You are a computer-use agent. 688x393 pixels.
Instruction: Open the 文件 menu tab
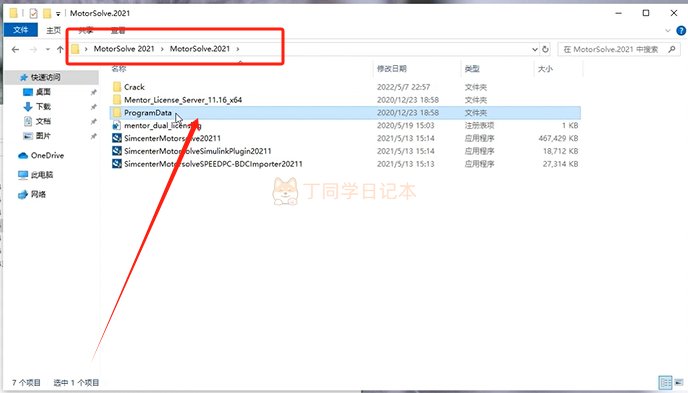[21, 30]
